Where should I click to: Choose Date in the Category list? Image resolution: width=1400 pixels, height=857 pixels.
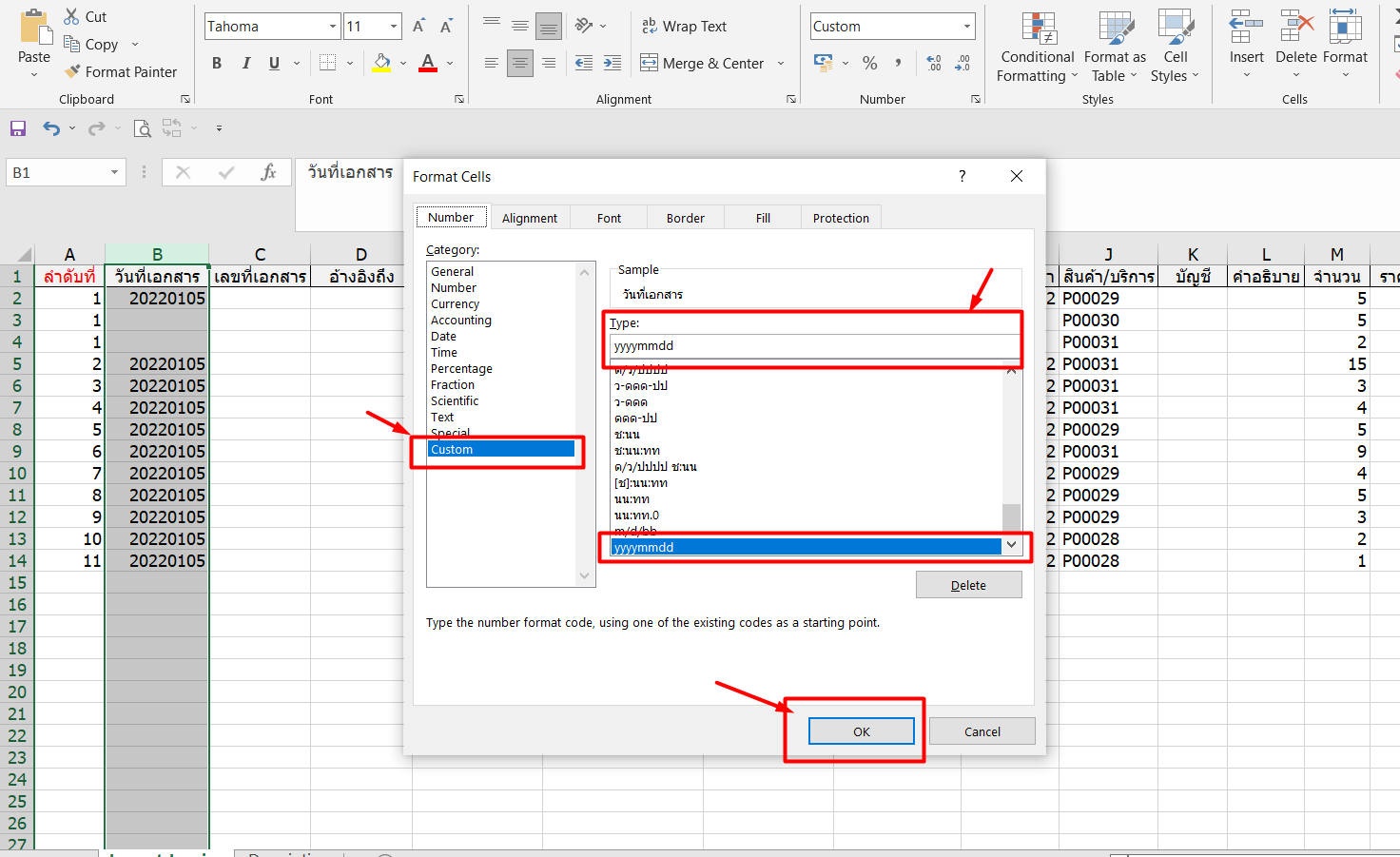(443, 336)
